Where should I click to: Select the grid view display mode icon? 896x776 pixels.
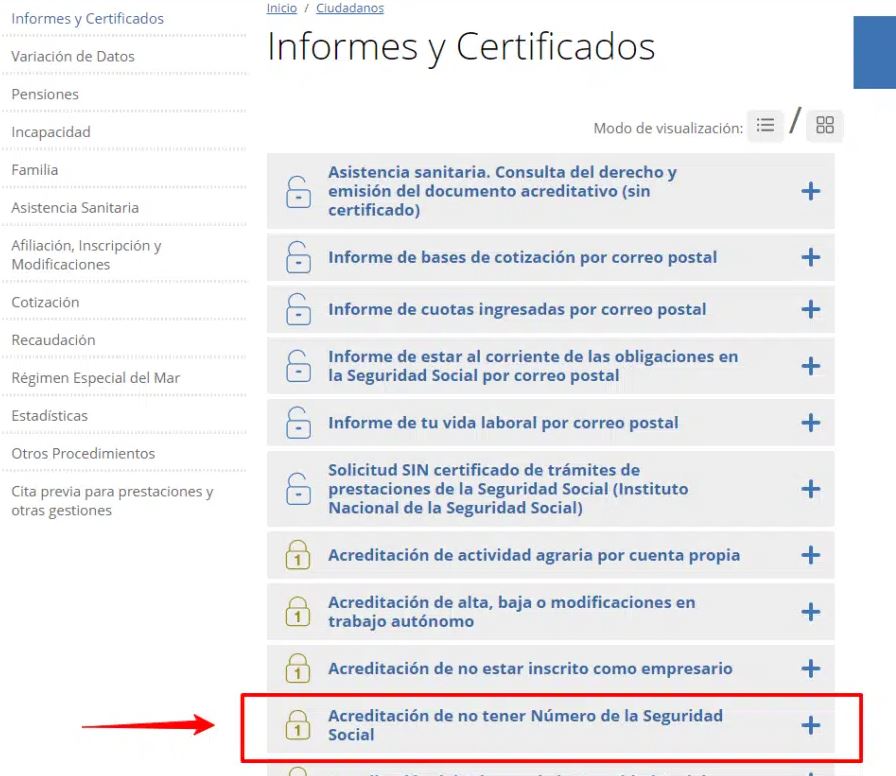tap(823, 125)
